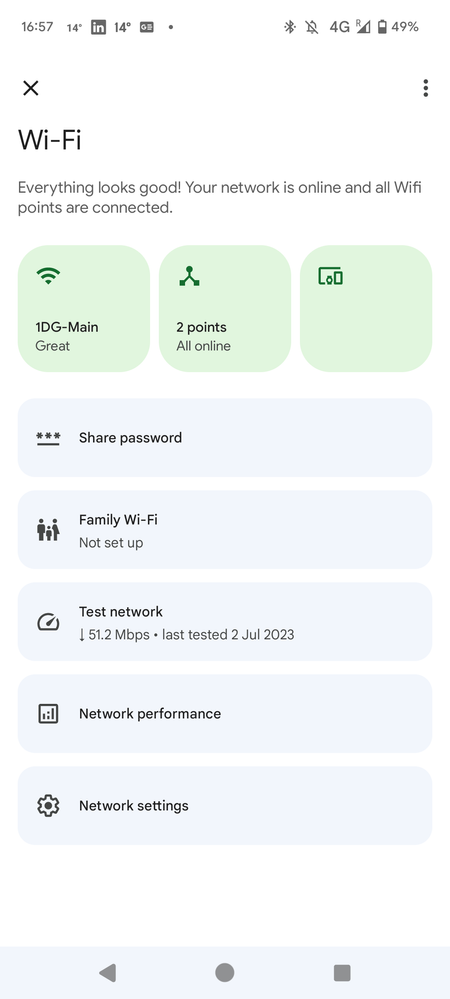Screen dimensions: 450x999
Task: Tap Android back navigation button
Action: (x=107, y=972)
